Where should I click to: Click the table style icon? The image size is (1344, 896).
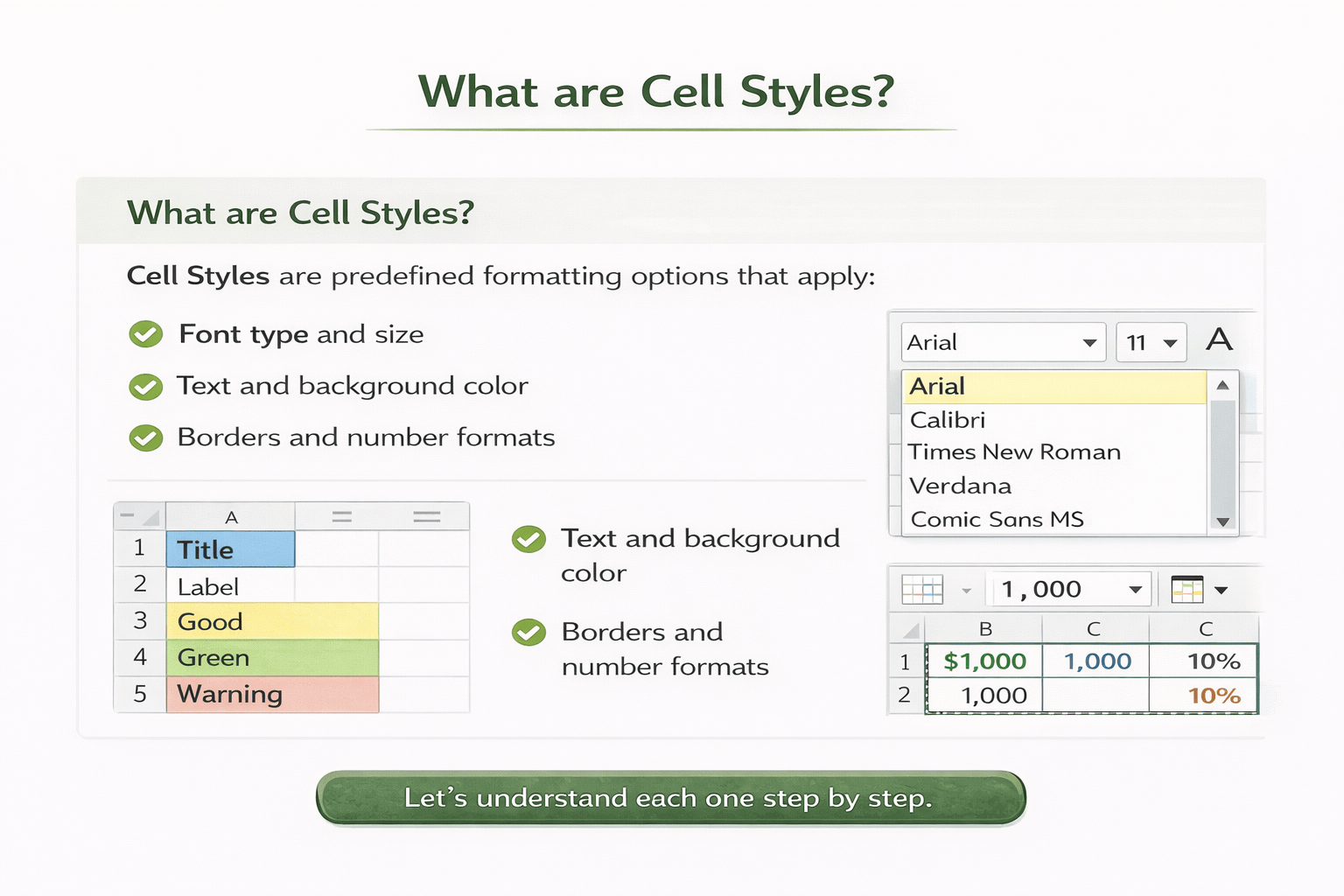pos(1187,590)
